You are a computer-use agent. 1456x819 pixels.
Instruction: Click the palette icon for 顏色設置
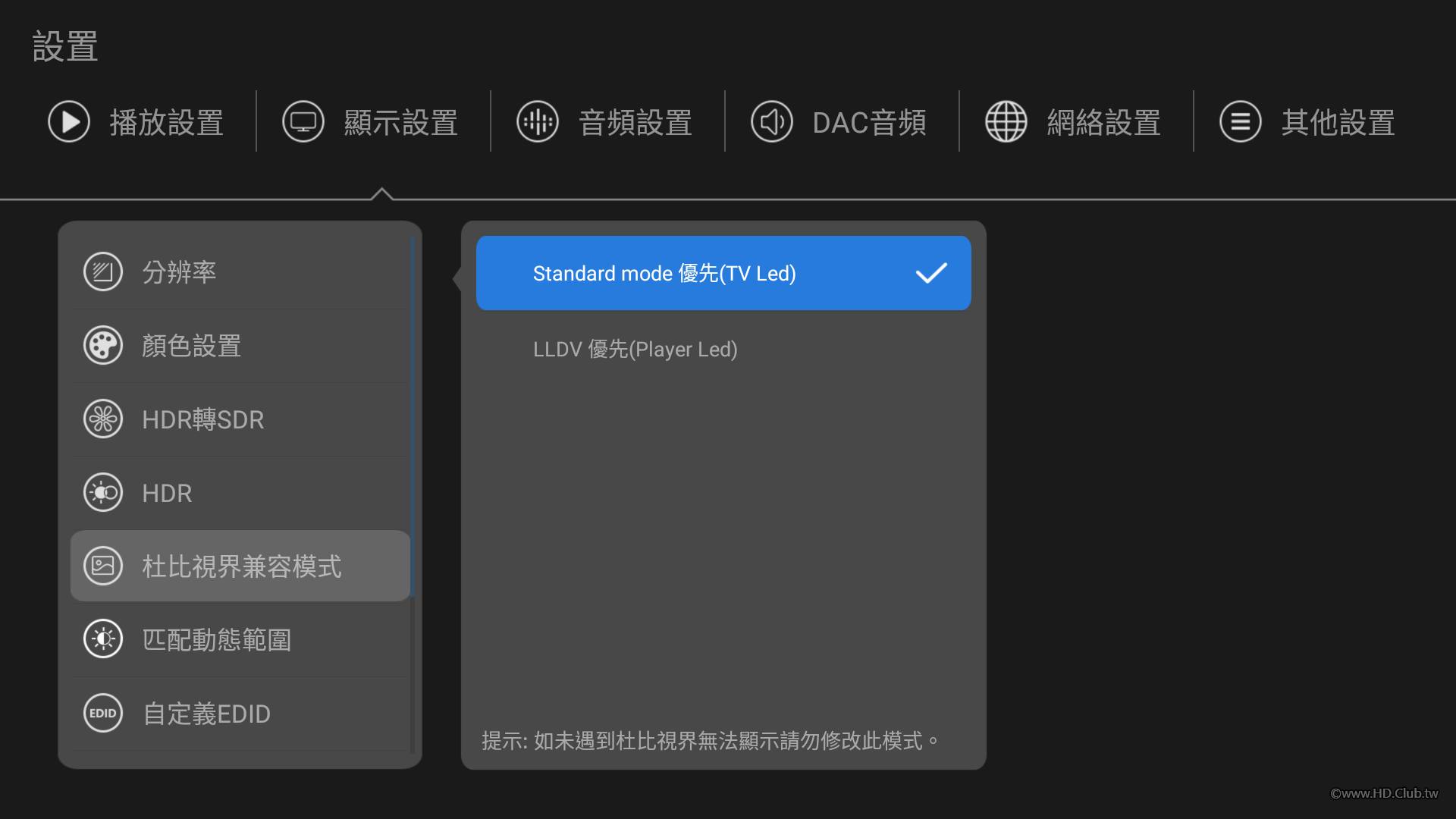coord(103,346)
